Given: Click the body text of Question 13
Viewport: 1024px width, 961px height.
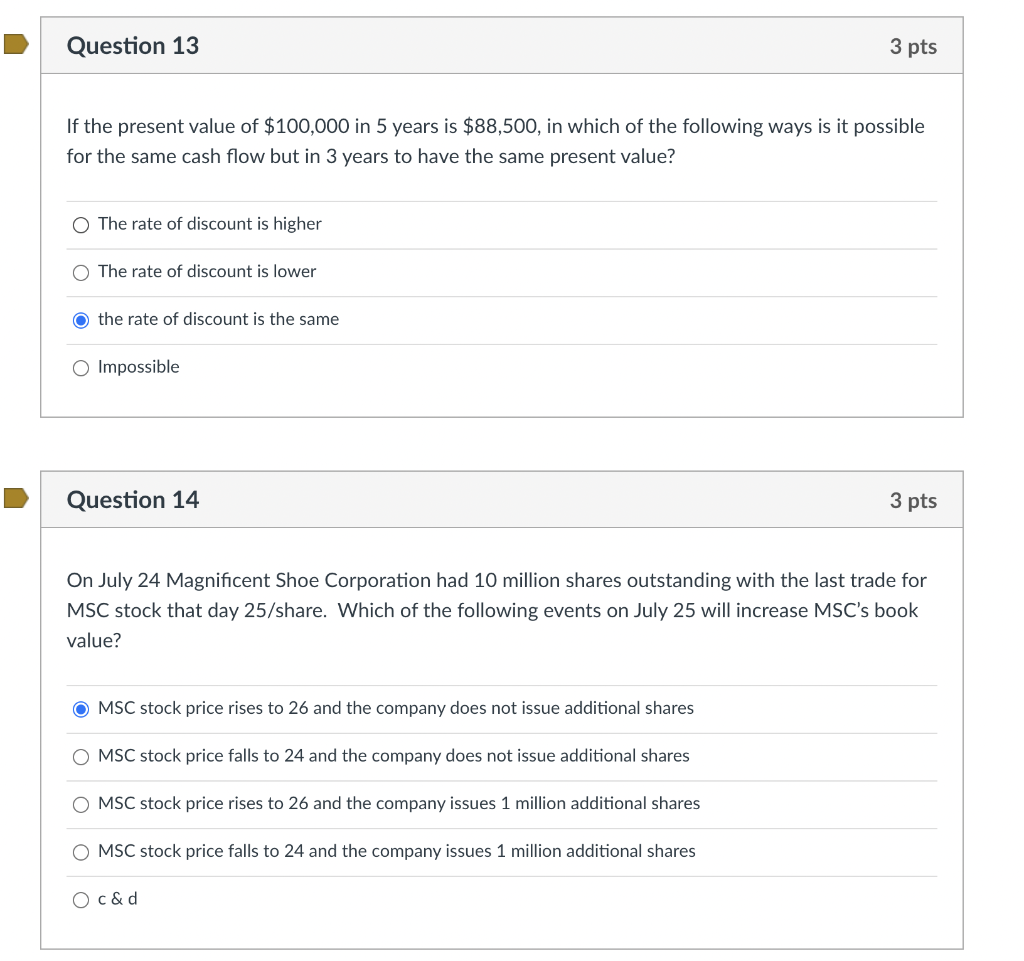Looking at the screenshot, I should [495, 140].
